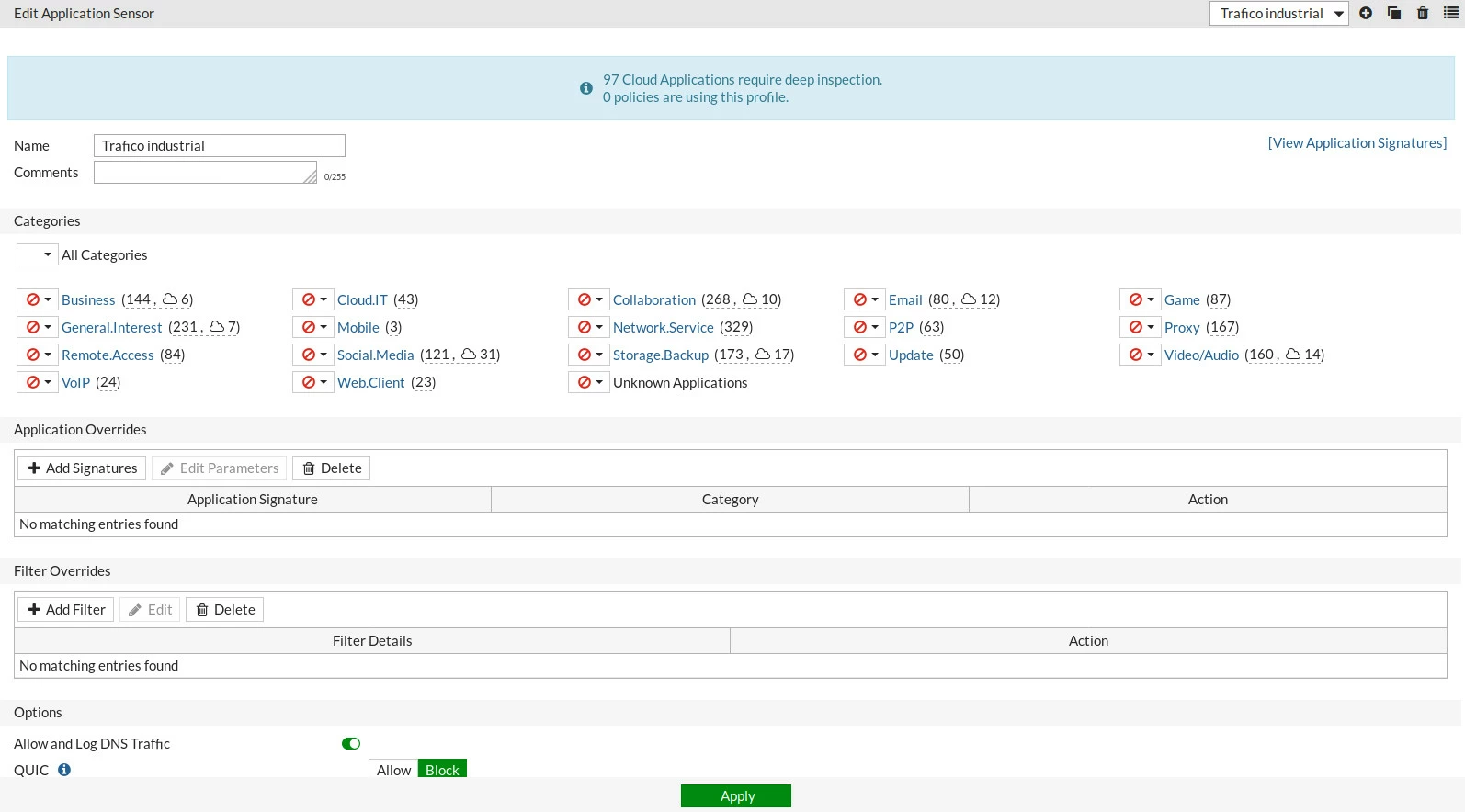This screenshot has width=1465, height=812.
Task: Clone this sensor using the copy icon
Action: click(x=1394, y=13)
